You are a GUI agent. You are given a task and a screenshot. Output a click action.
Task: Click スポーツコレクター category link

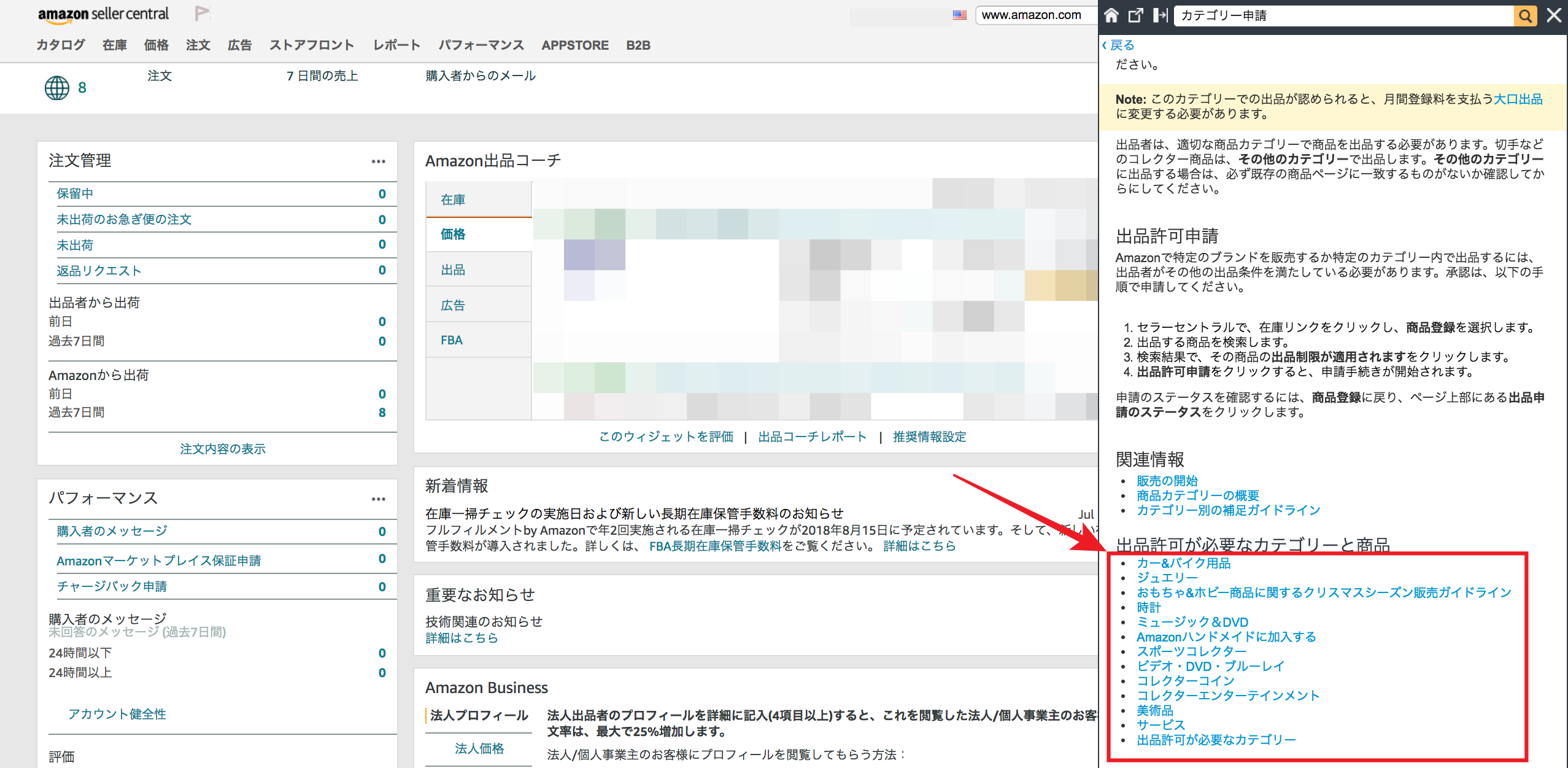click(1192, 651)
